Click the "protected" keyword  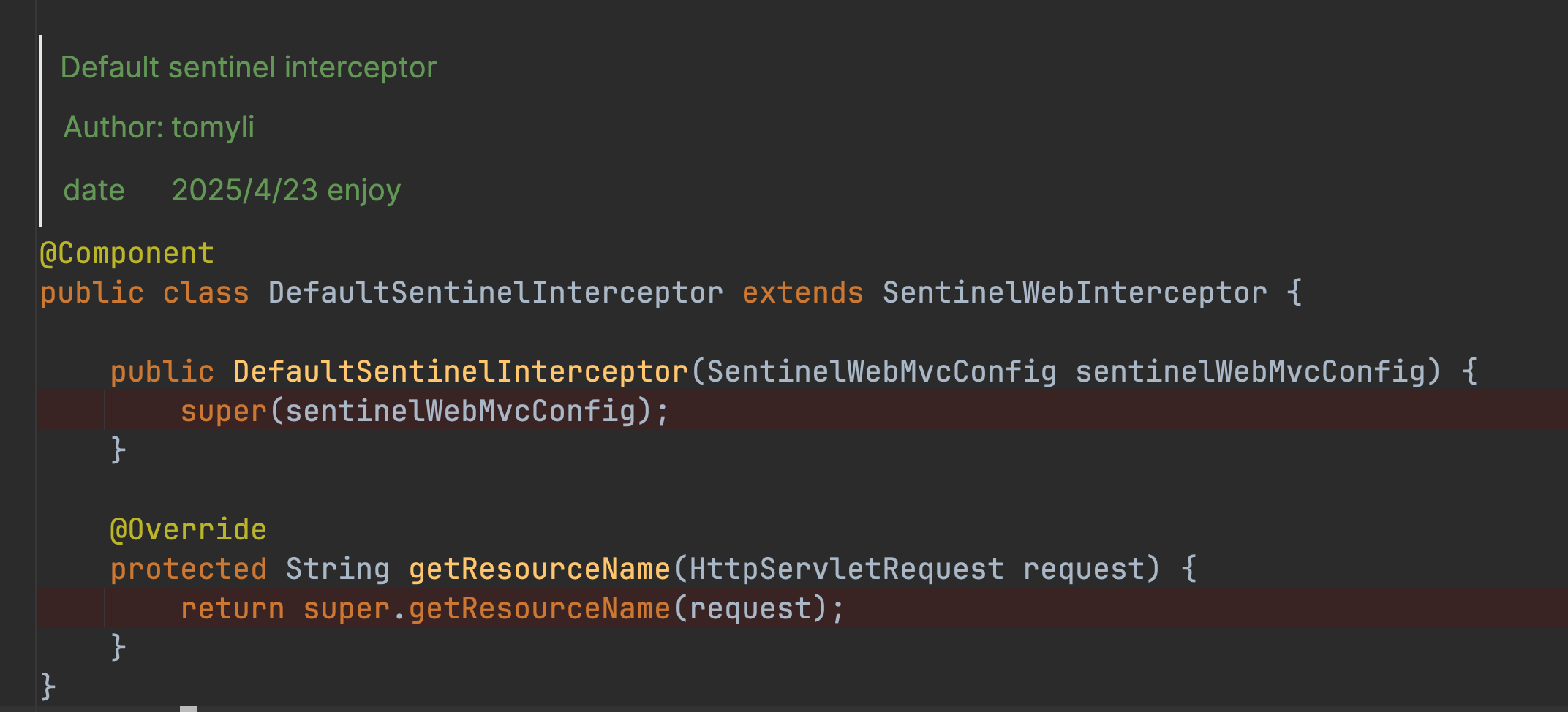(x=188, y=569)
